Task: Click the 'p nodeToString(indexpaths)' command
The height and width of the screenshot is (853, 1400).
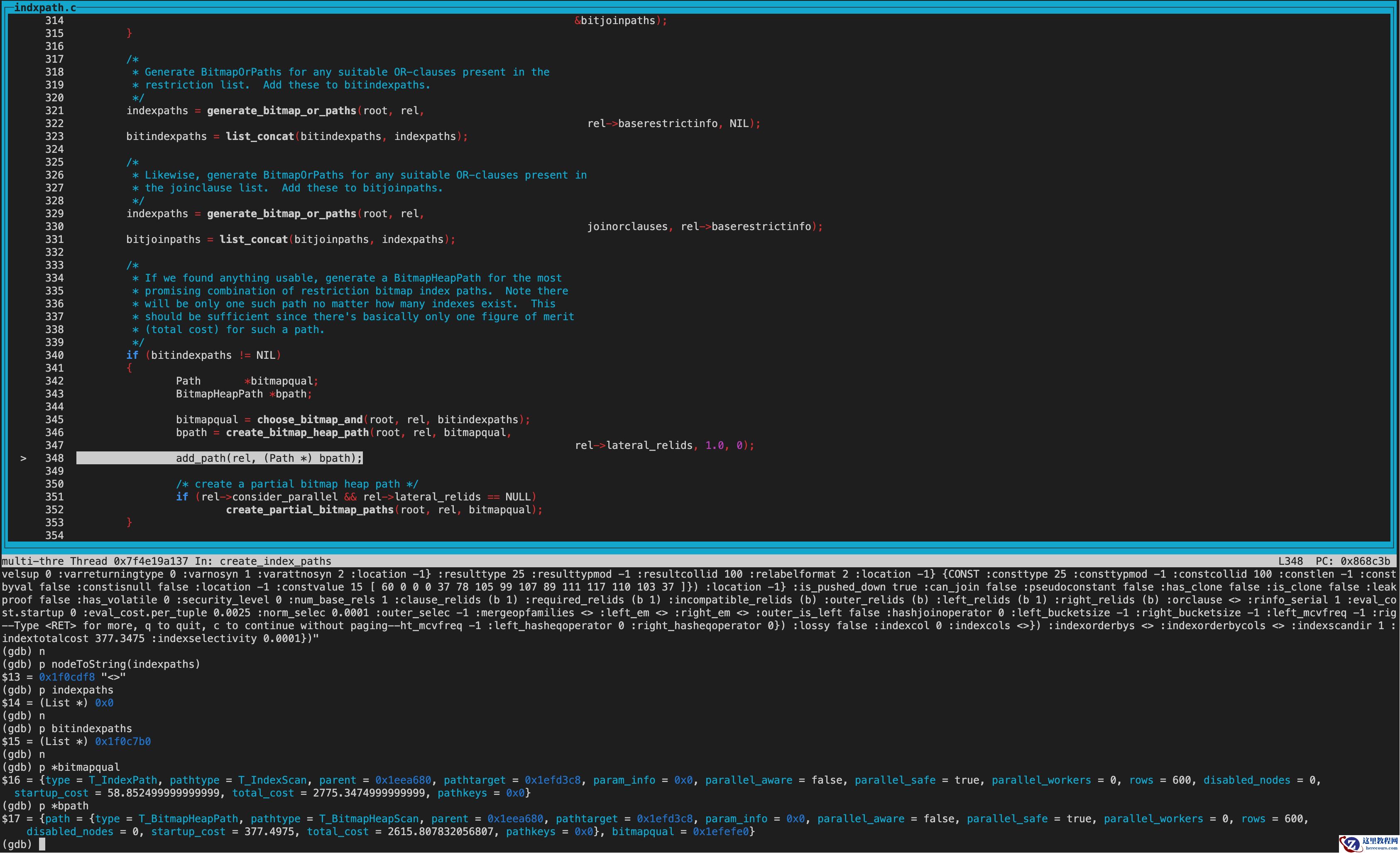Action: (120, 664)
